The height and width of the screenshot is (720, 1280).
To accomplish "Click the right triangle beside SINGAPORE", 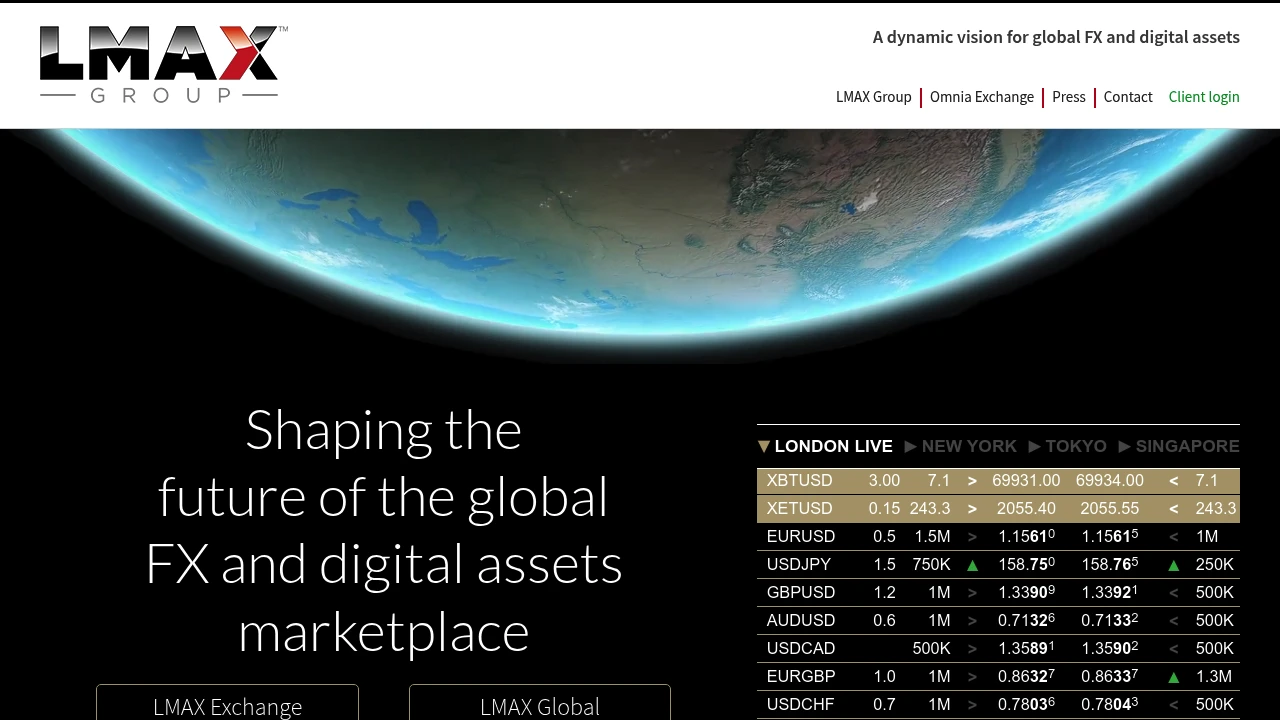I will click(1124, 446).
